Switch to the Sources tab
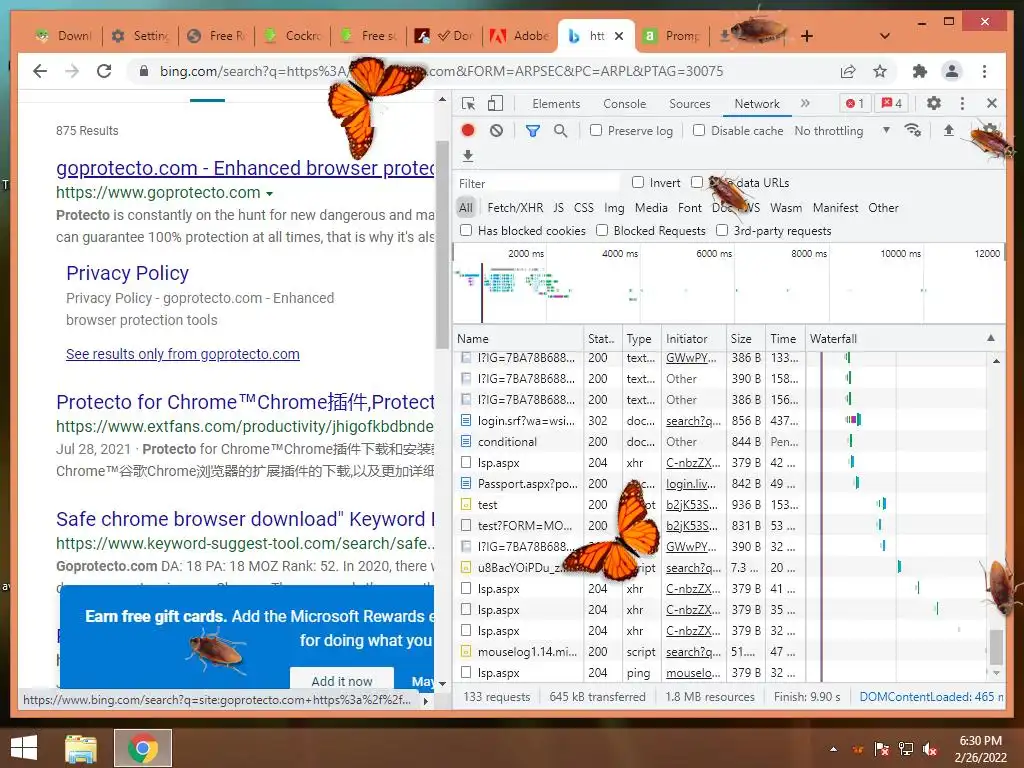This screenshot has width=1024, height=768. pos(690,104)
